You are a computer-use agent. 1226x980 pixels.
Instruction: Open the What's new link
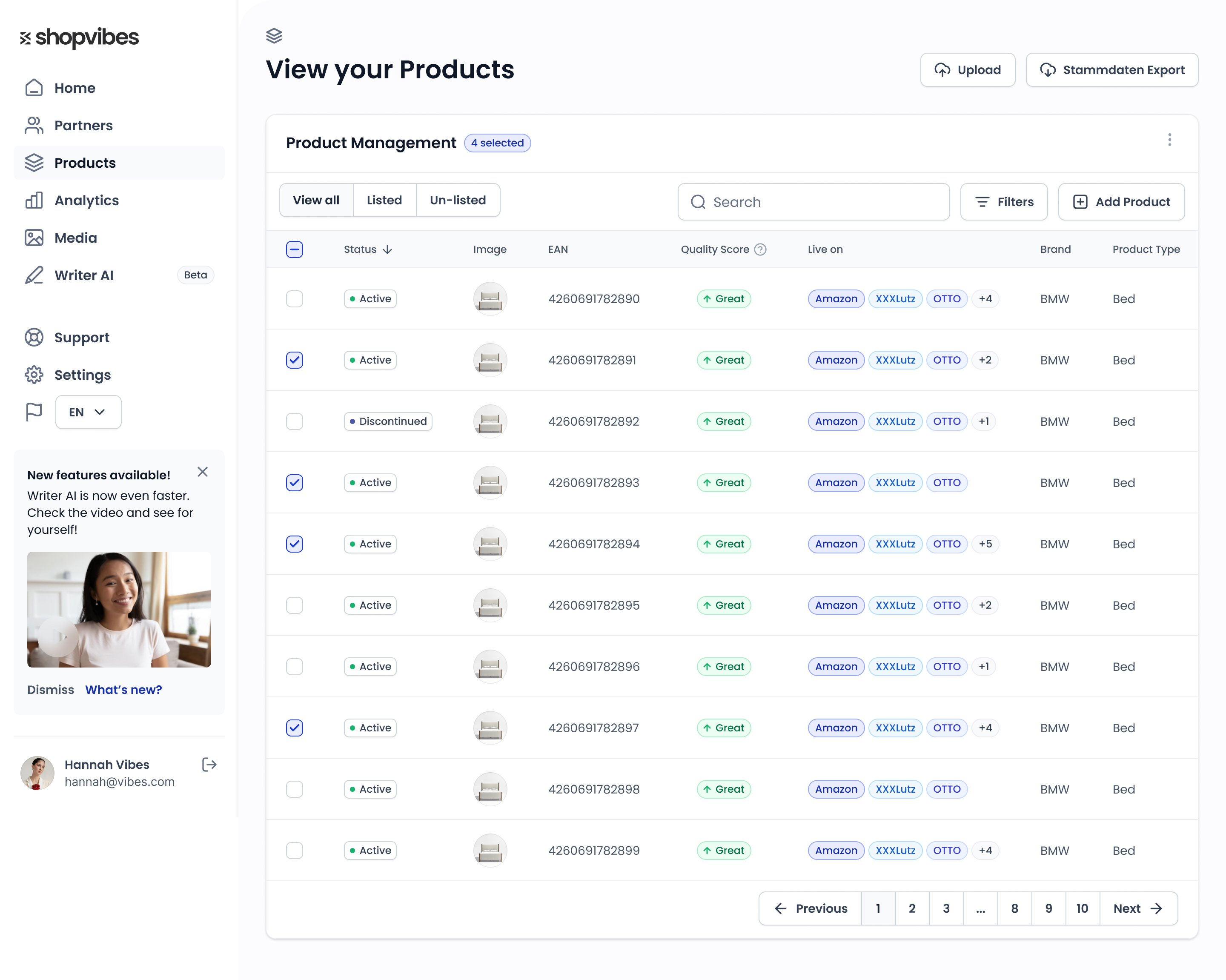(x=123, y=689)
